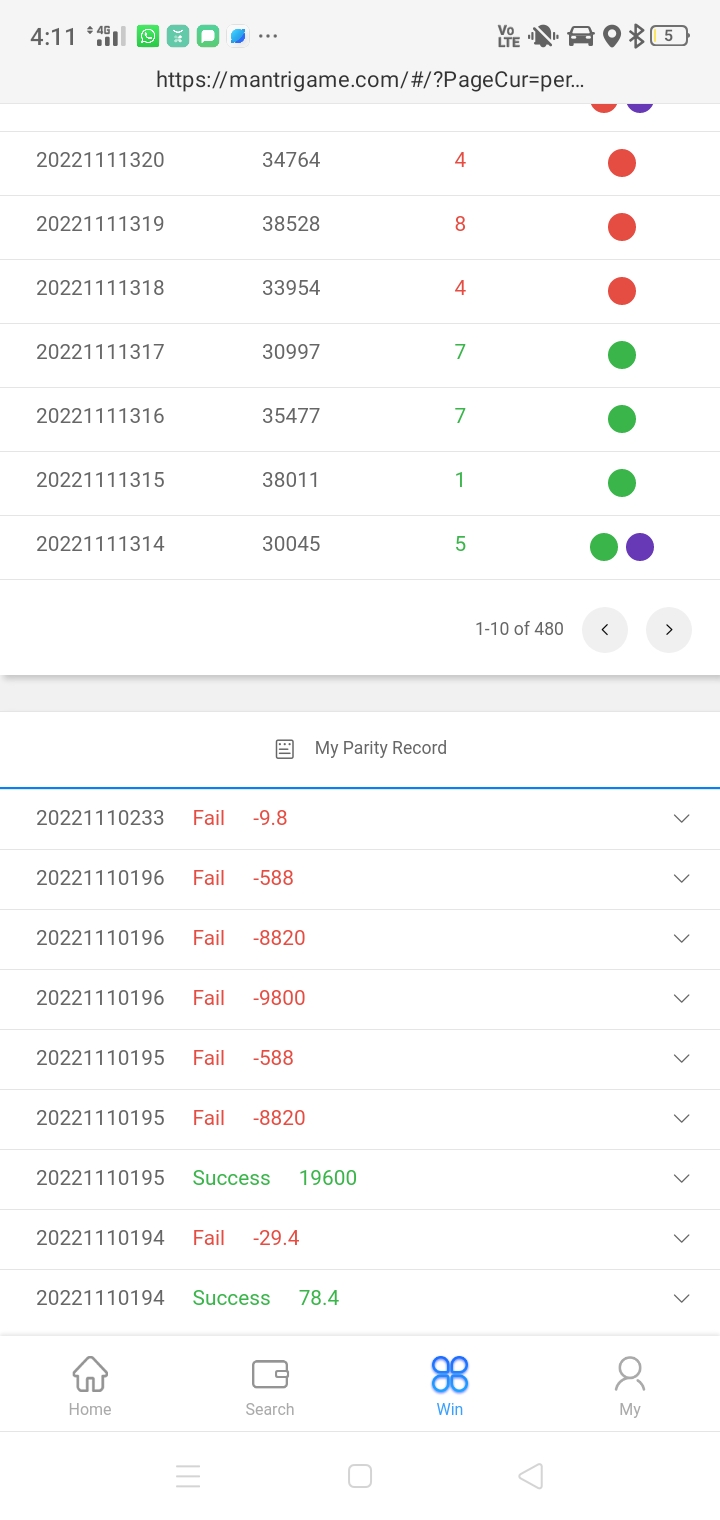Open the My profile icon
The width and height of the screenshot is (720, 1520).
[630, 1375]
